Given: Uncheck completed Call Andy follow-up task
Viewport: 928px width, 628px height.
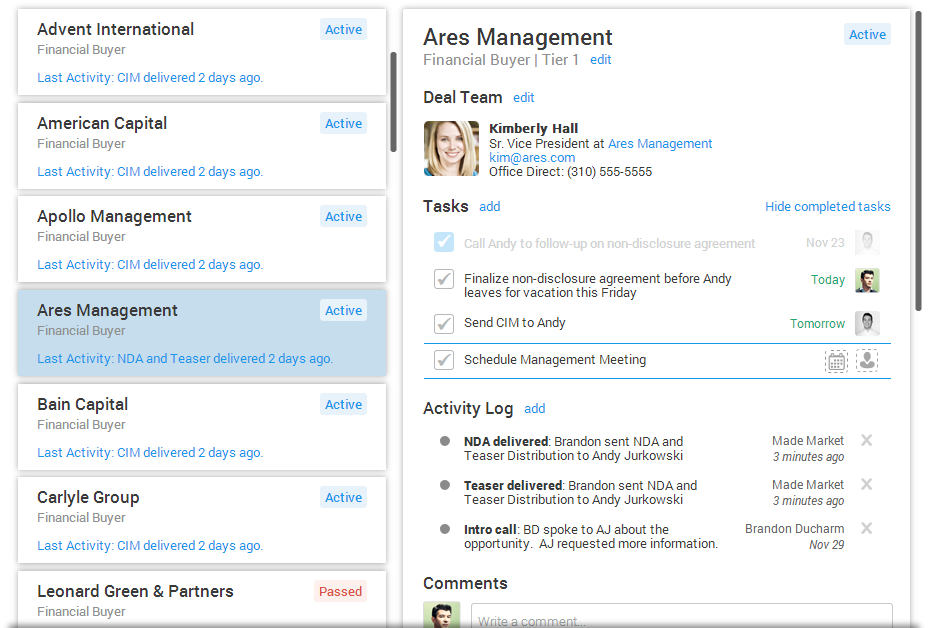Looking at the screenshot, I should (444, 243).
